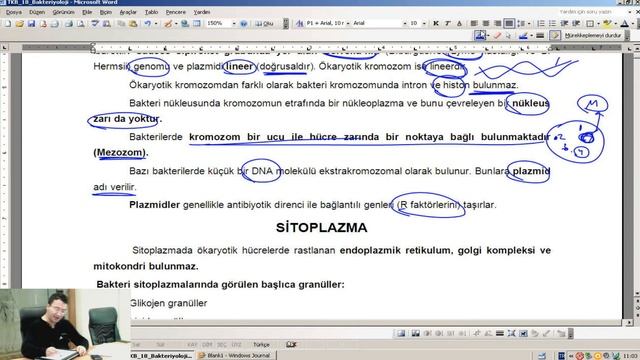Open the Ekle menu
Viewport: 640px width, 360px height.
87,12
